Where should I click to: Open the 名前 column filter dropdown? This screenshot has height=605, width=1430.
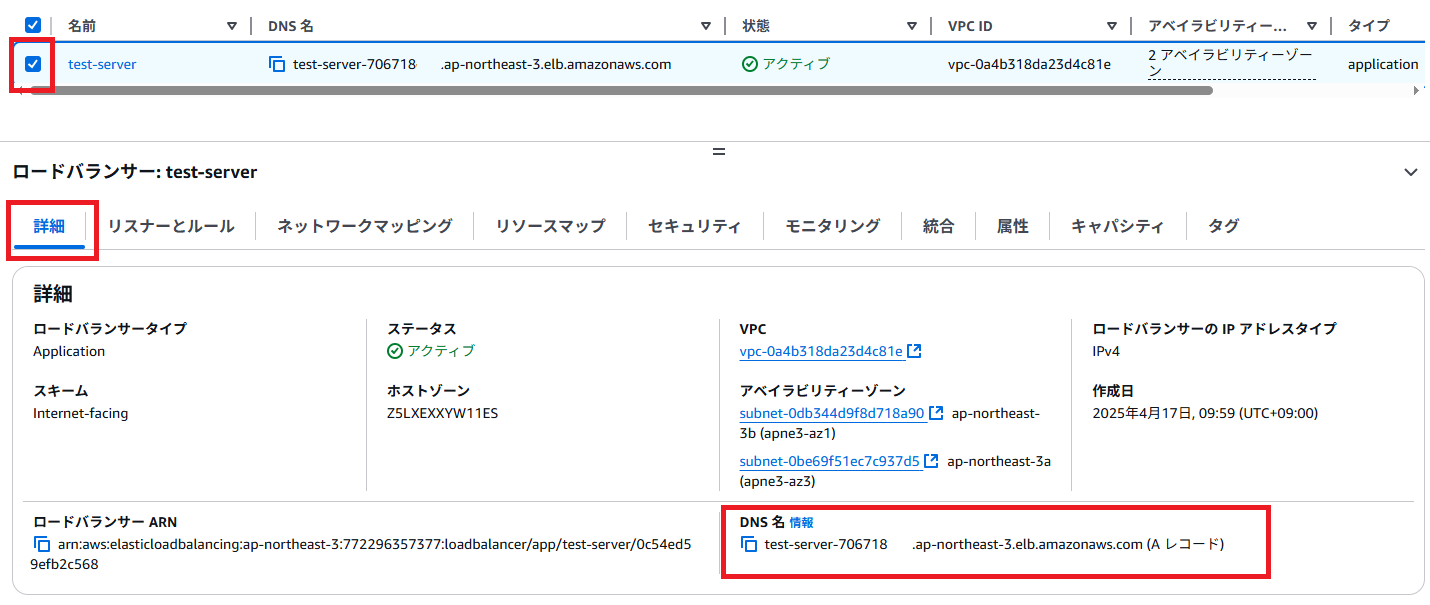coord(233,25)
